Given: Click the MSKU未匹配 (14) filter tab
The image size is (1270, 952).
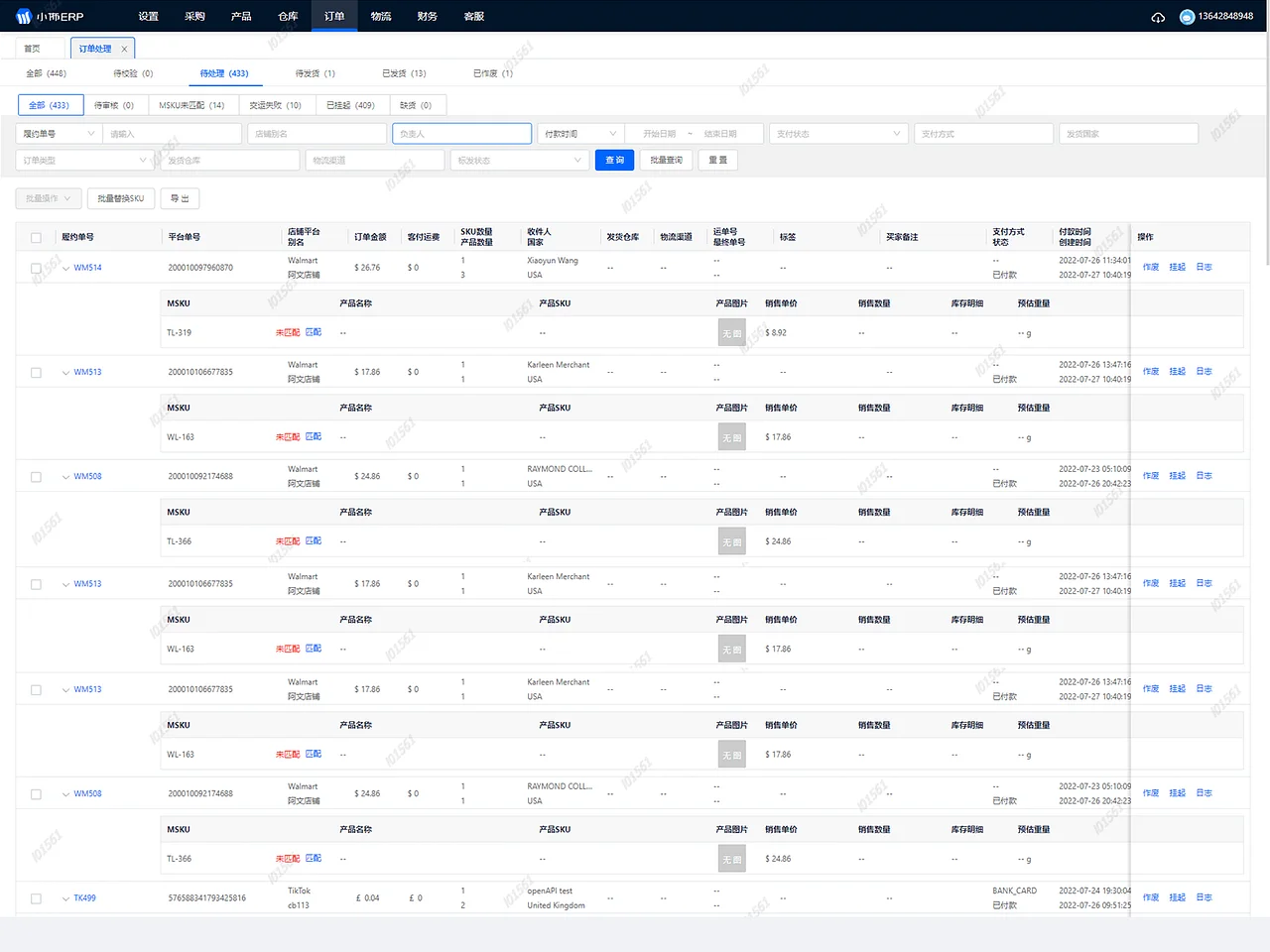Looking at the screenshot, I should pyautogui.click(x=192, y=104).
